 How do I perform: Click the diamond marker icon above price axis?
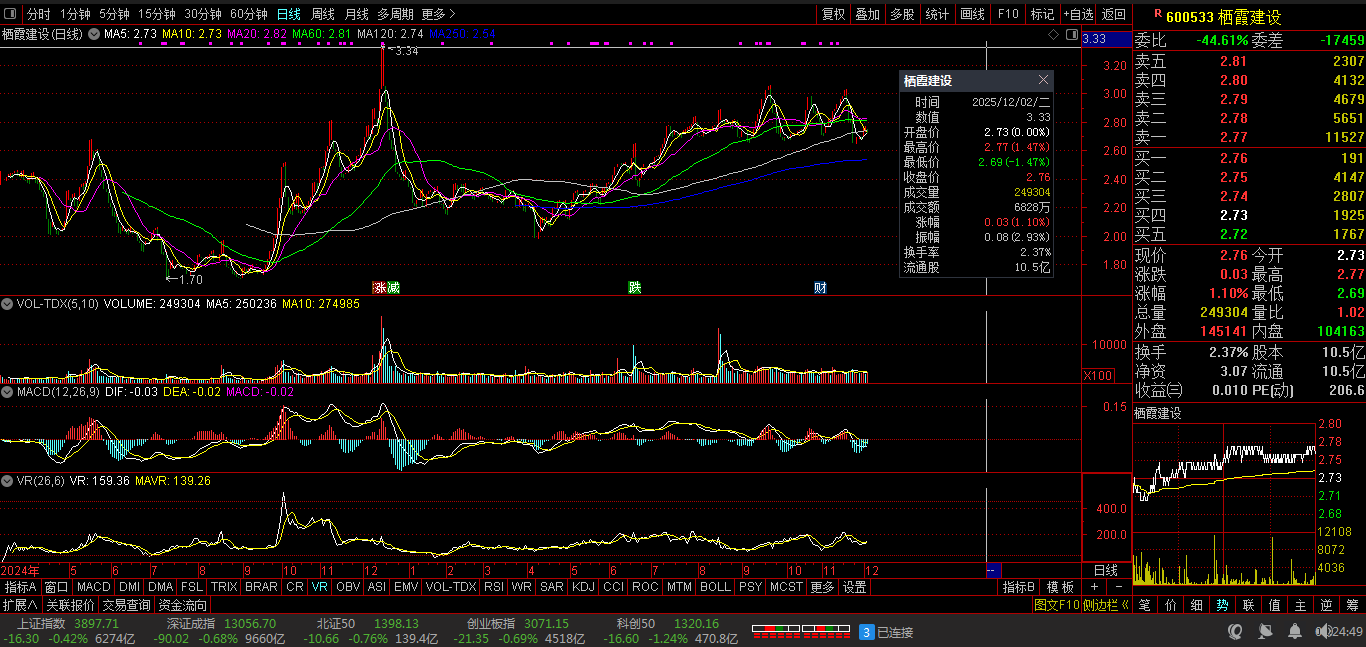[x=1053, y=35]
